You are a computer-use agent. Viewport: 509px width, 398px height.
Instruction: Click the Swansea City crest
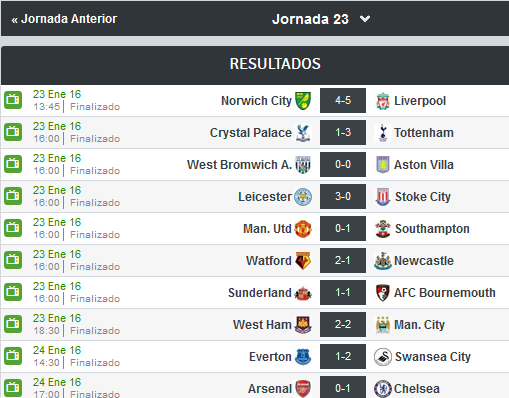[383, 357]
